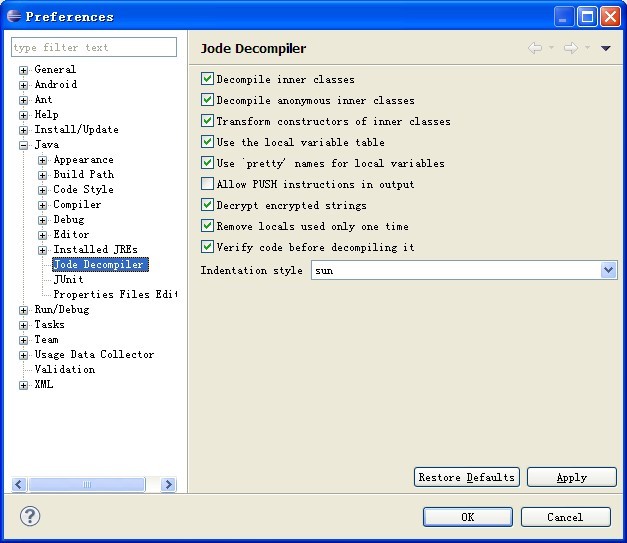The image size is (627, 543).
Task: Expand the Install/Update tree node
Action: (24, 130)
